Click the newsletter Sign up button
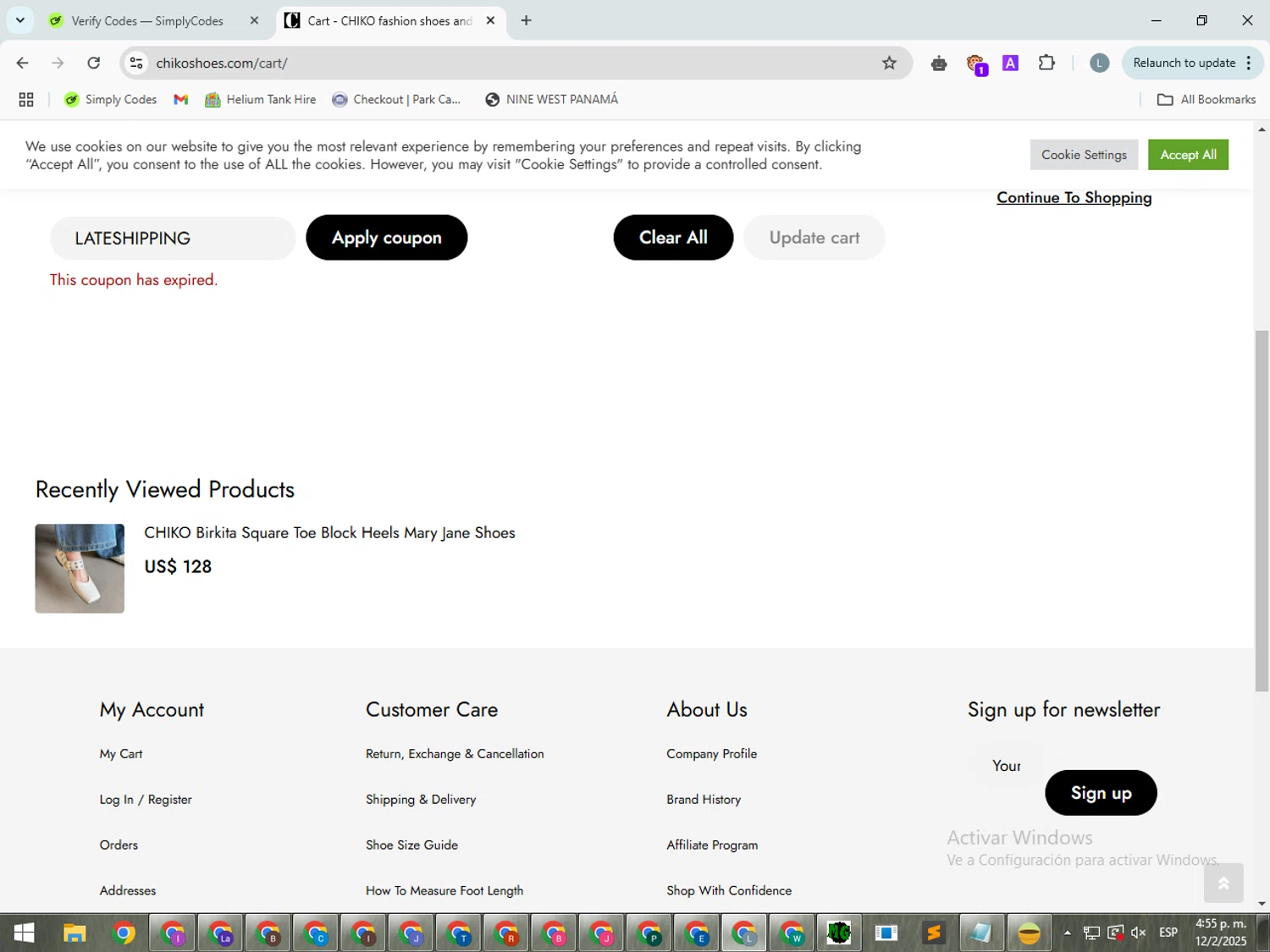 click(x=1101, y=793)
